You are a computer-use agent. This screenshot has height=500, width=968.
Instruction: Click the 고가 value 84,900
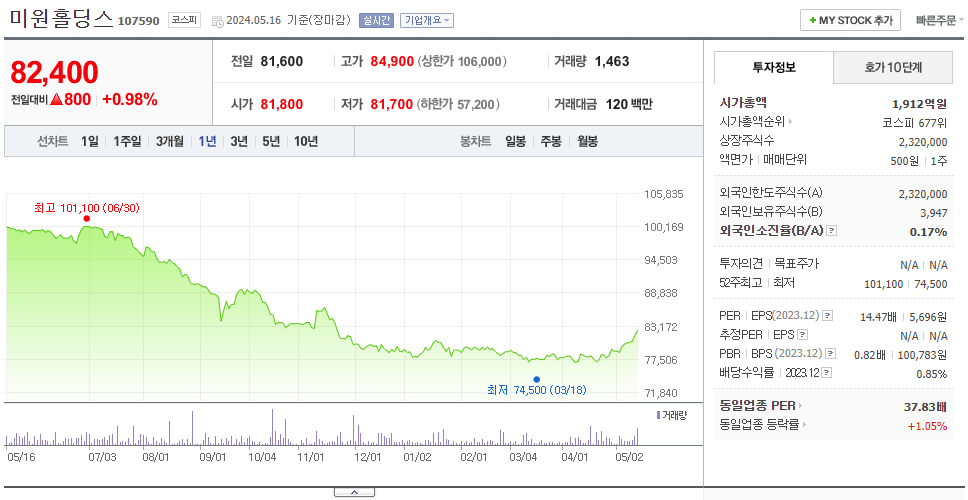coord(392,62)
